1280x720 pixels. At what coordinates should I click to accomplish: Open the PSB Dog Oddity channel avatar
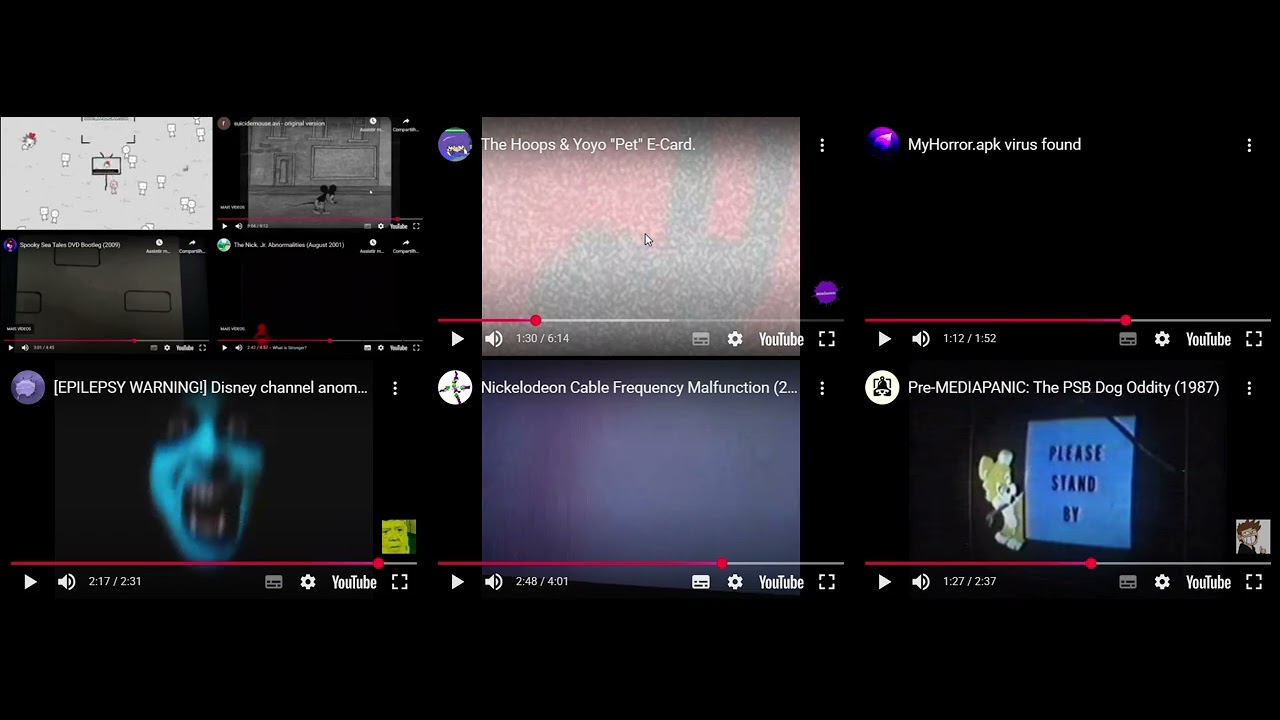point(882,388)
